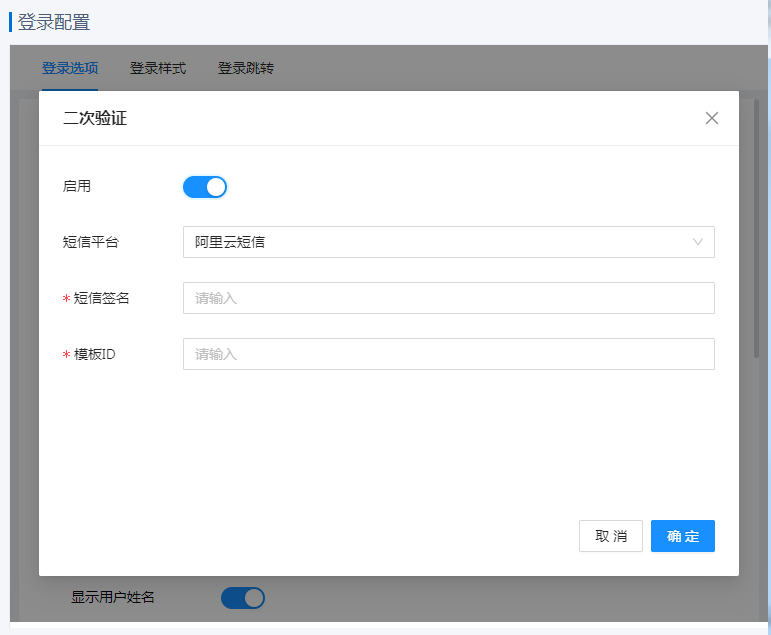Click the 启用 field label
This screenshot has height=635, width=771.
tap(76, 186)
